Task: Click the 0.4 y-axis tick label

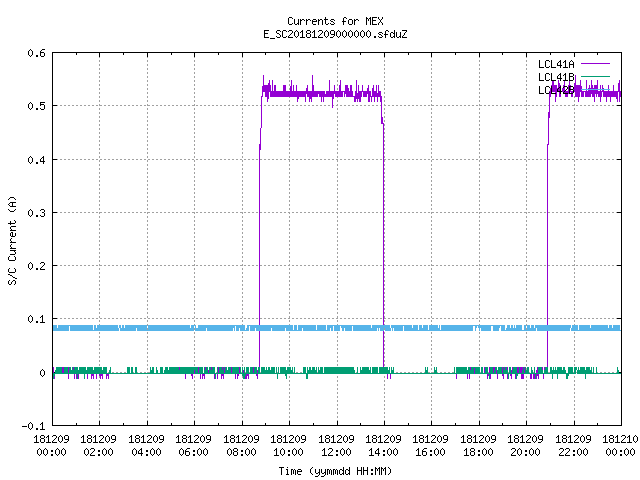Action: tap(36, 160)
